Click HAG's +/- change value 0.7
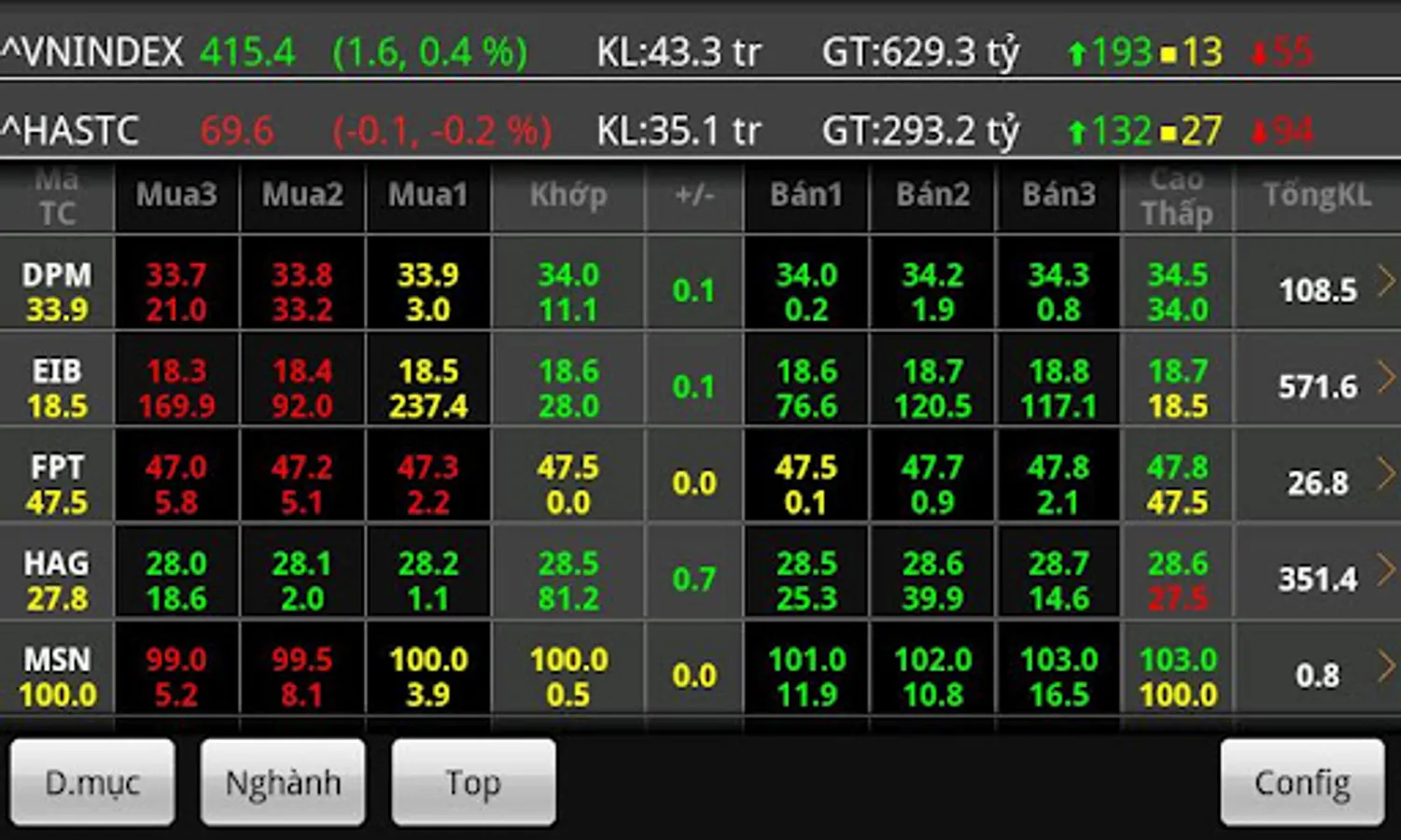This screenshot has height=840, width=1401. click(694, 580)
